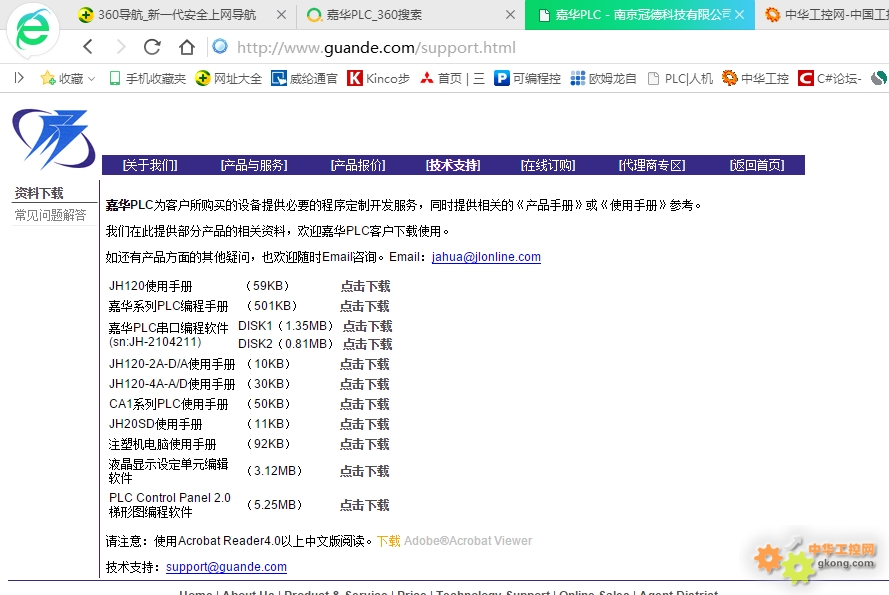Open 在线订购 navigation menu
The height and width of the screenshot is (595, 889).
tap(548, 165)
